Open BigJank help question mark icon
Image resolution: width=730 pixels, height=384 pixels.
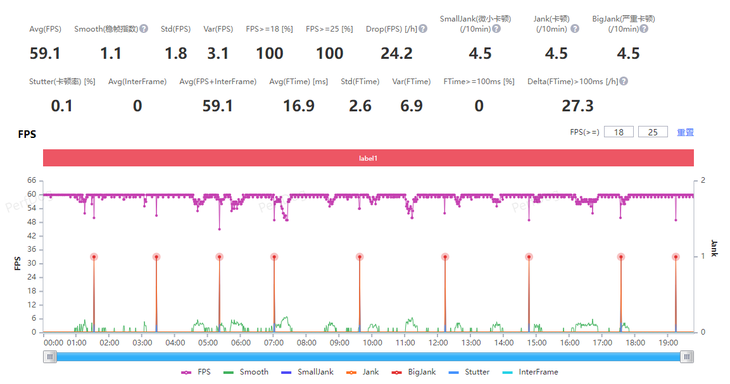(644, 29)
